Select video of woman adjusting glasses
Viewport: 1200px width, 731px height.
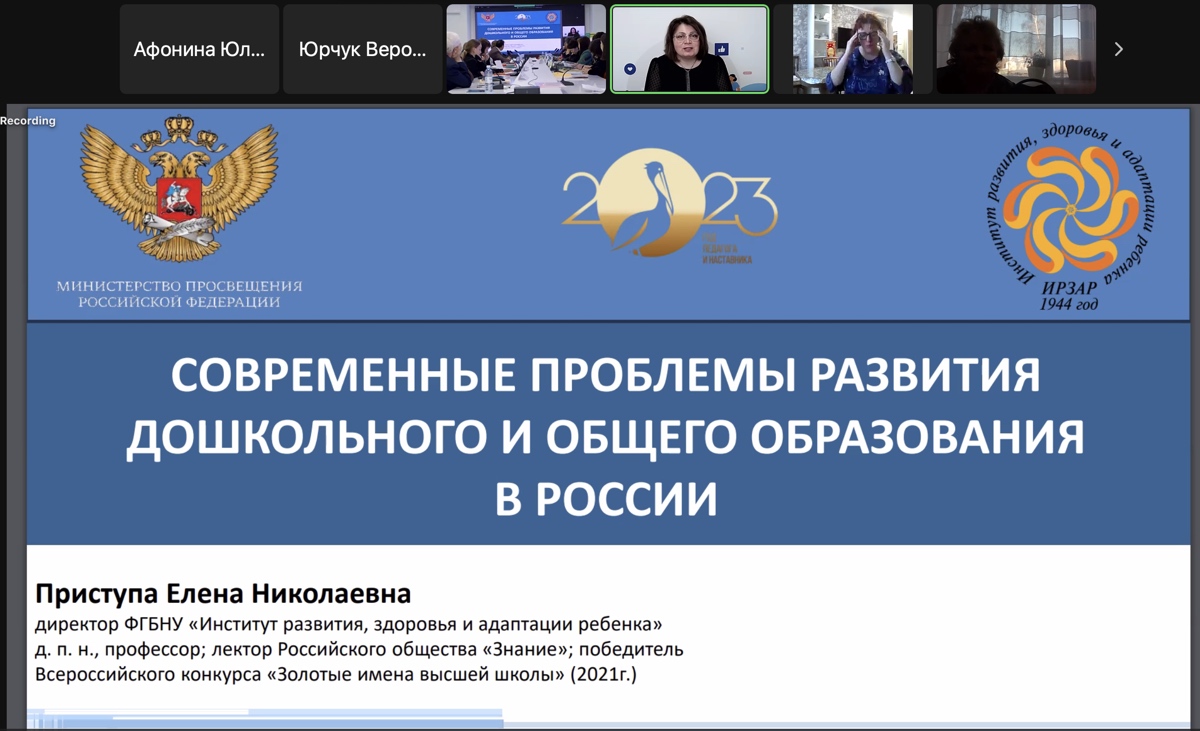(x=852, y=49)
